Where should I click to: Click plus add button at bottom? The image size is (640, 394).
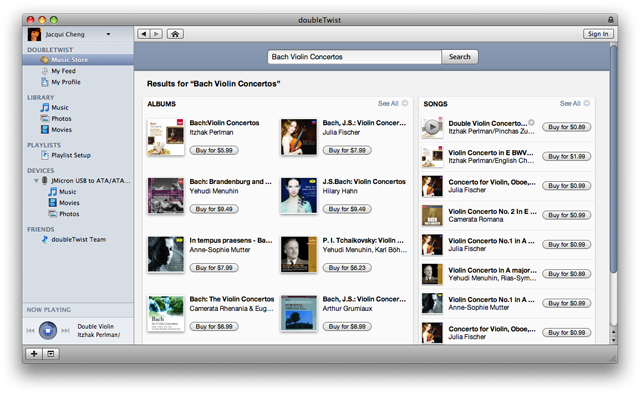click(x=34, y=354)
